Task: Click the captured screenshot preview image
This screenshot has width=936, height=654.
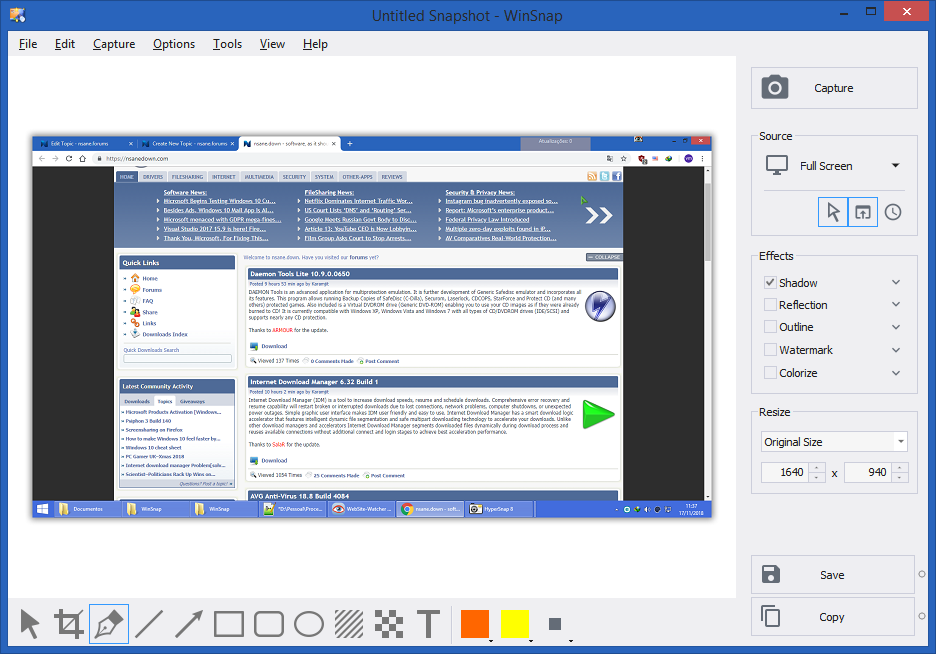Action: [372, 326]
